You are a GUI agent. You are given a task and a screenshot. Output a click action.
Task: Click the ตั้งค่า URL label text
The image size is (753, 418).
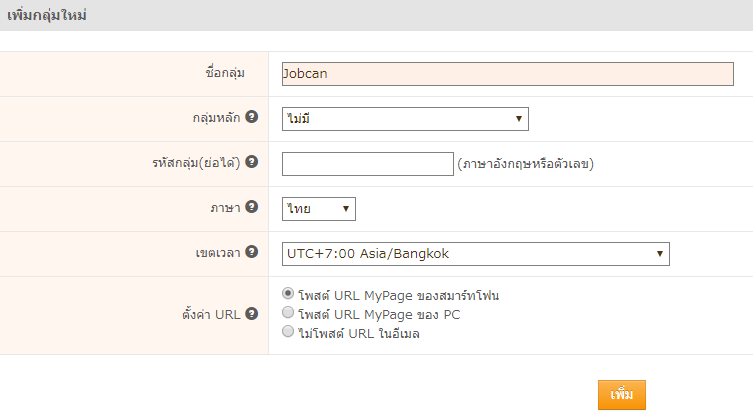point(211,314)
